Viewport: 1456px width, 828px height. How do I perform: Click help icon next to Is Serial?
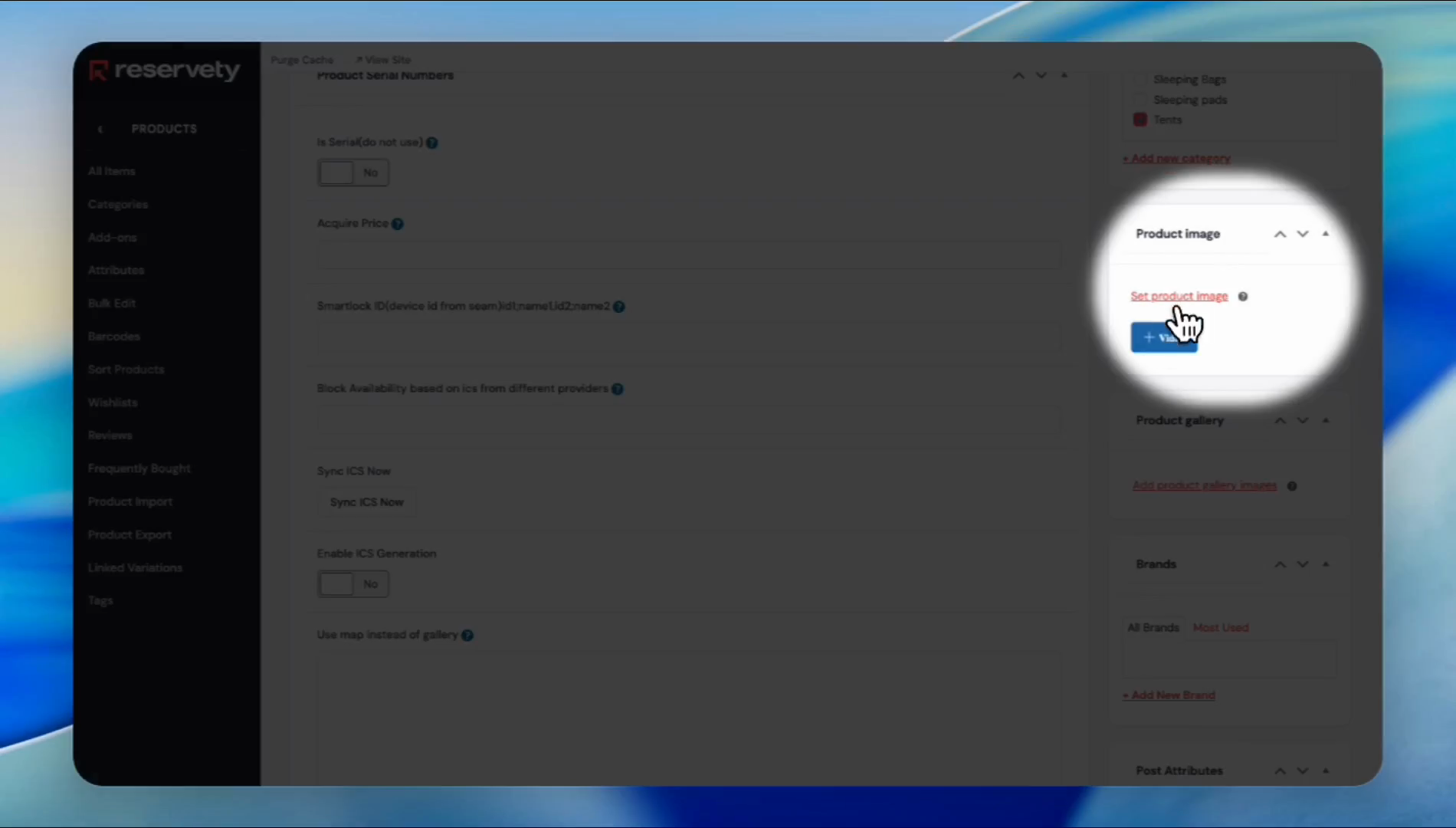432,143
